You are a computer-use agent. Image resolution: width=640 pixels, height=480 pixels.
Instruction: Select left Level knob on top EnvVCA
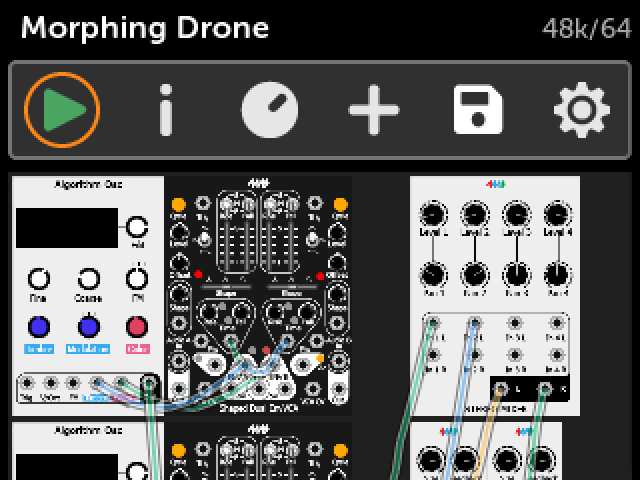(179, 232)
